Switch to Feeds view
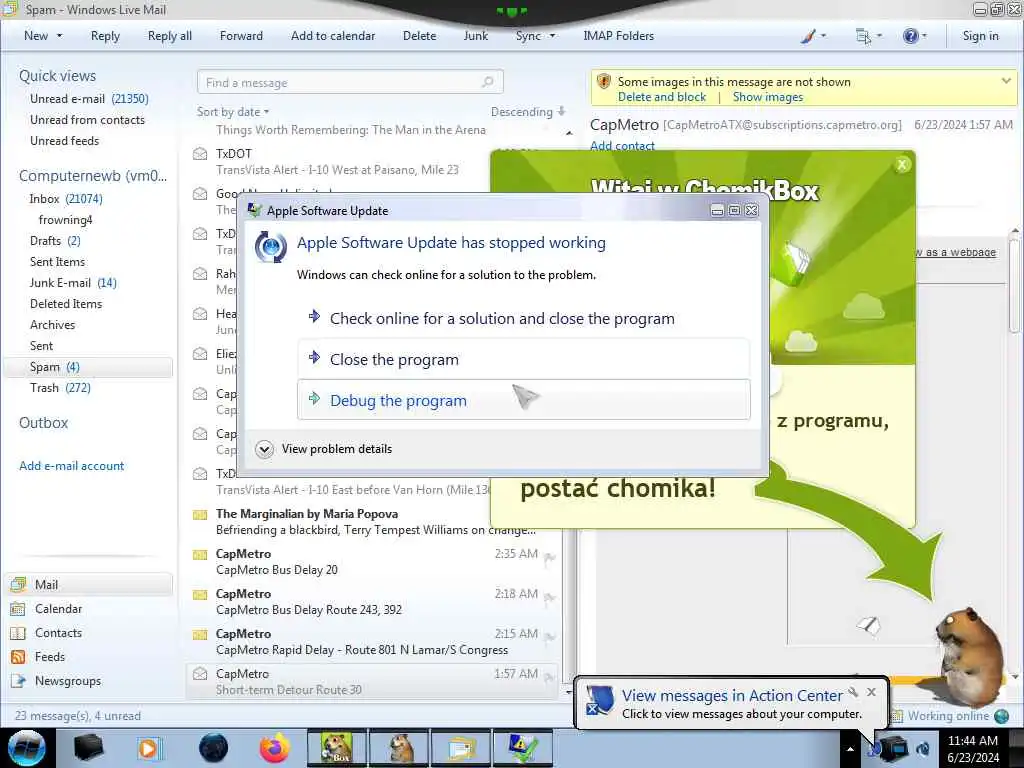This screenshot has height=768, width=1024. (50, 656)
